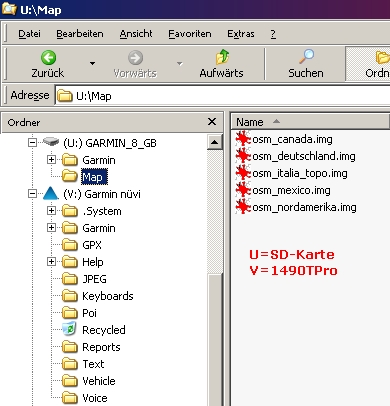390x406 pixels.
Task: Select the (U:) GARMIN_8_GB drive icon
Action: pos(51,142)
